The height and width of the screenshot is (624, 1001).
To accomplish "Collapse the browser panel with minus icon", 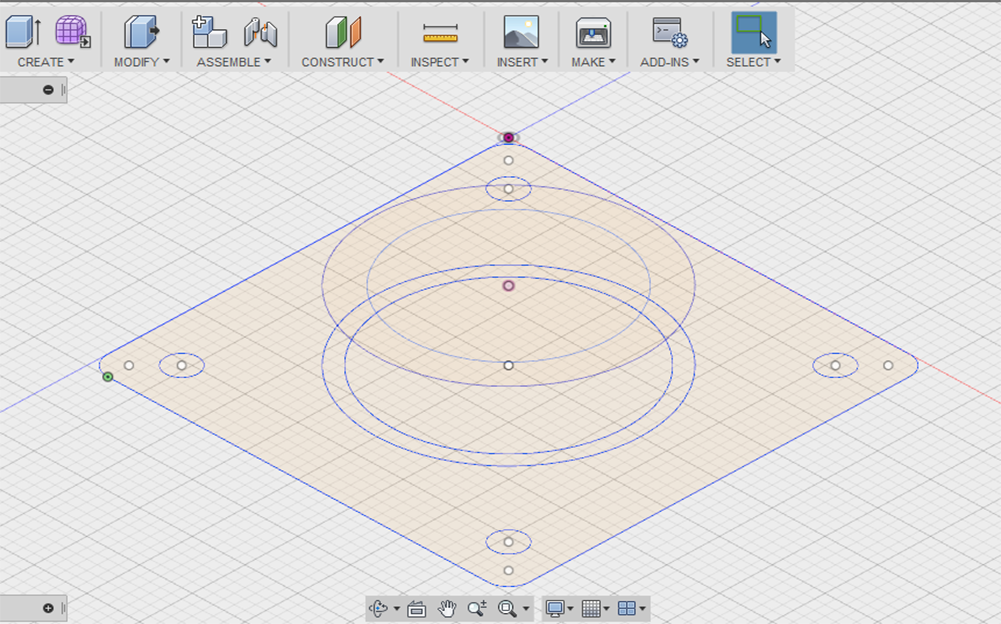I will coord(48,90).
